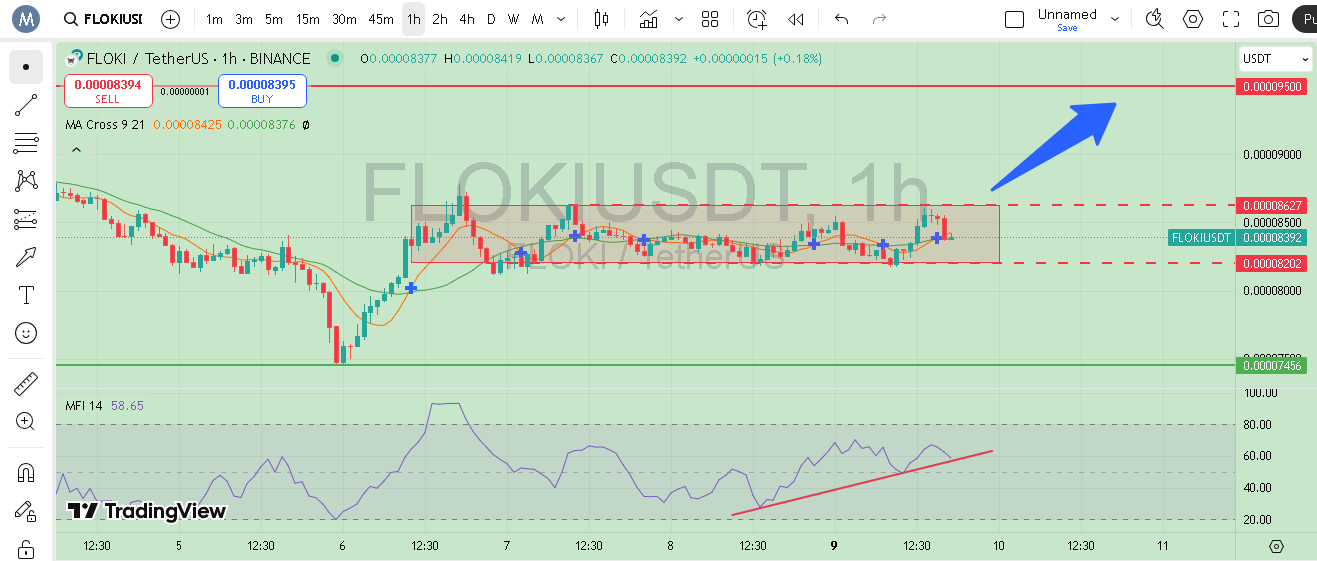Select the chart layout square icon
1317x561 pixels.
1015,19
